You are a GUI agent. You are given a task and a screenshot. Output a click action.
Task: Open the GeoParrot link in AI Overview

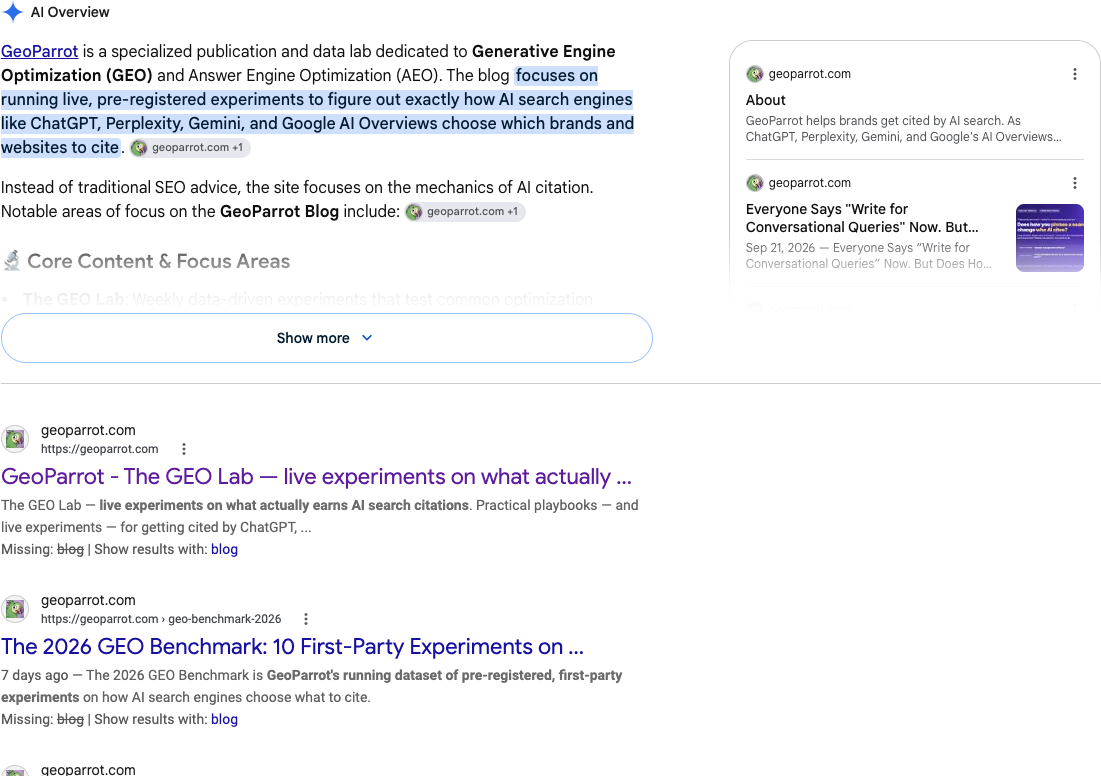pyautogui.click(x=39, y=51)
